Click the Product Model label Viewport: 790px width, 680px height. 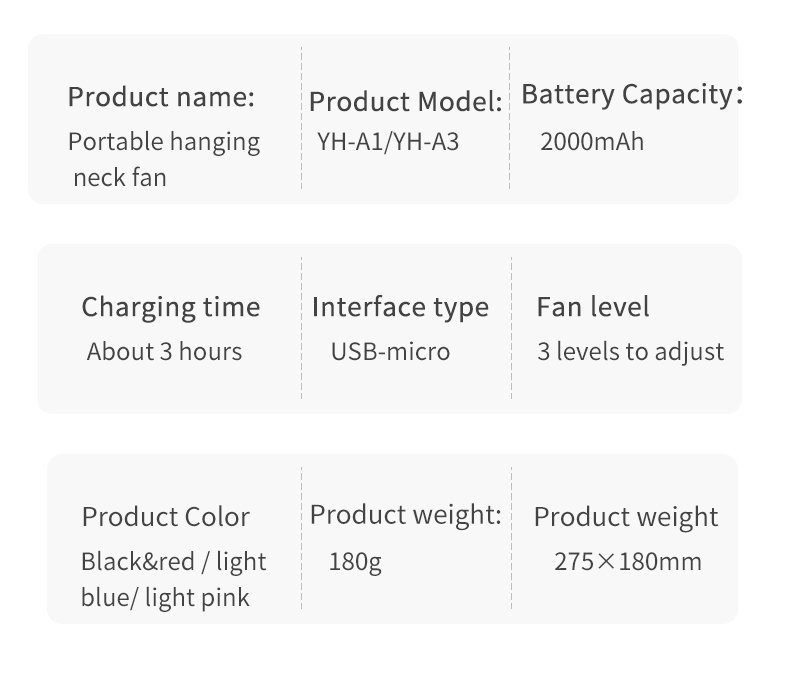coord(406,102)
